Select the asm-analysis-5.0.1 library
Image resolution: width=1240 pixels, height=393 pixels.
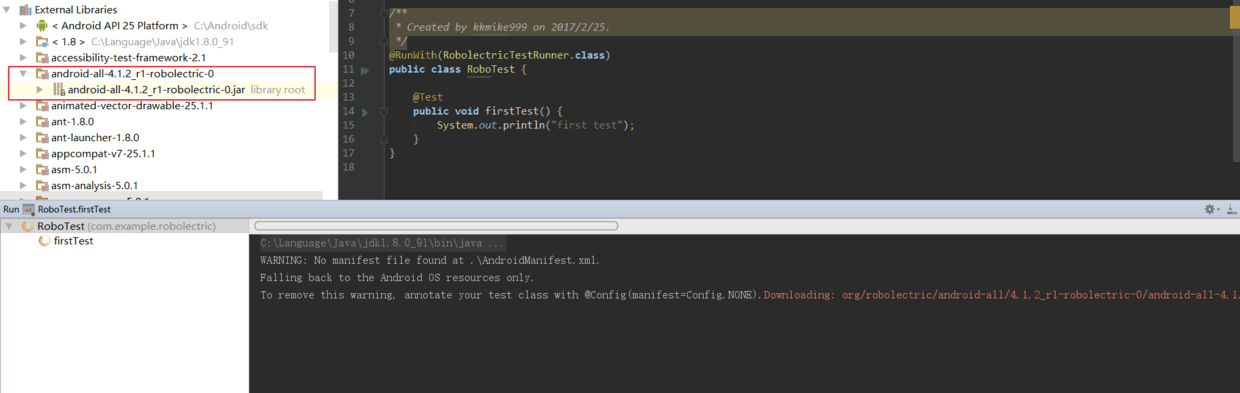pyautogui.click(x=95, y=186)
